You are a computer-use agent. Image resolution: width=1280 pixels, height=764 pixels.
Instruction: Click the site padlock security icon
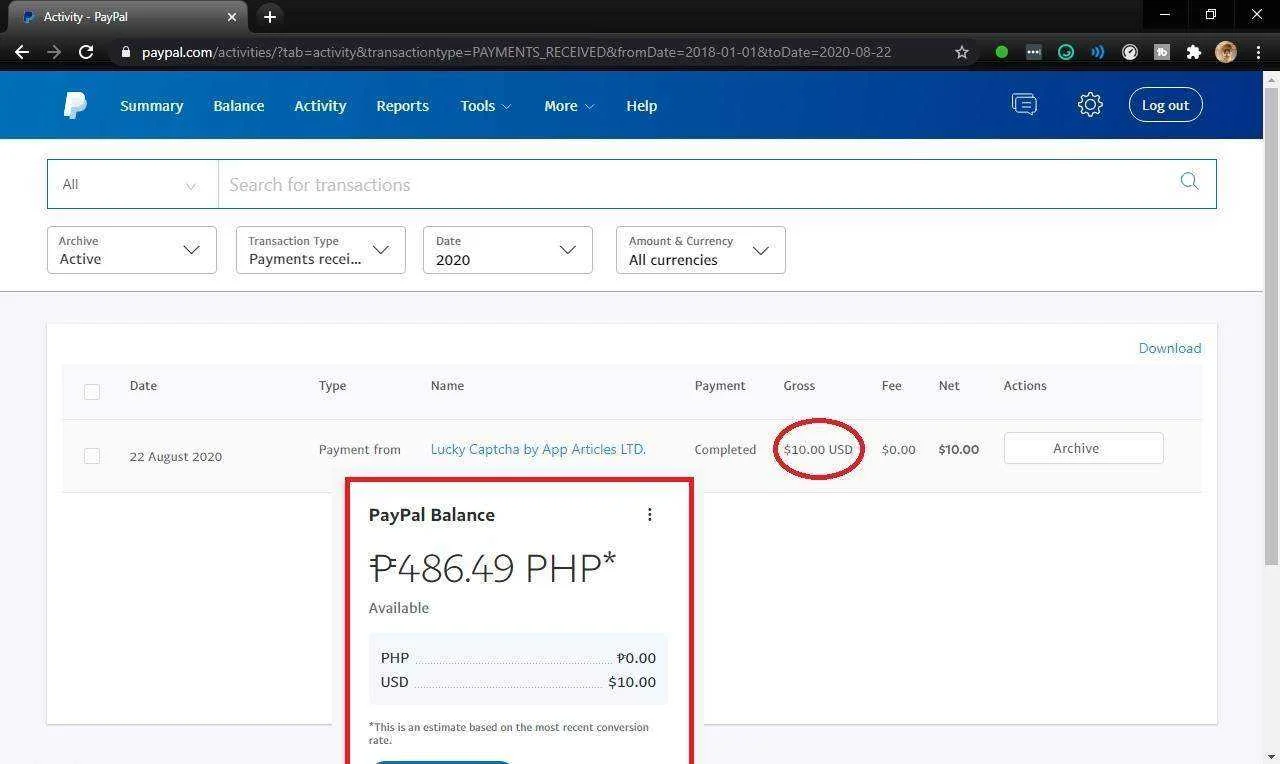[x=125, y=52]
